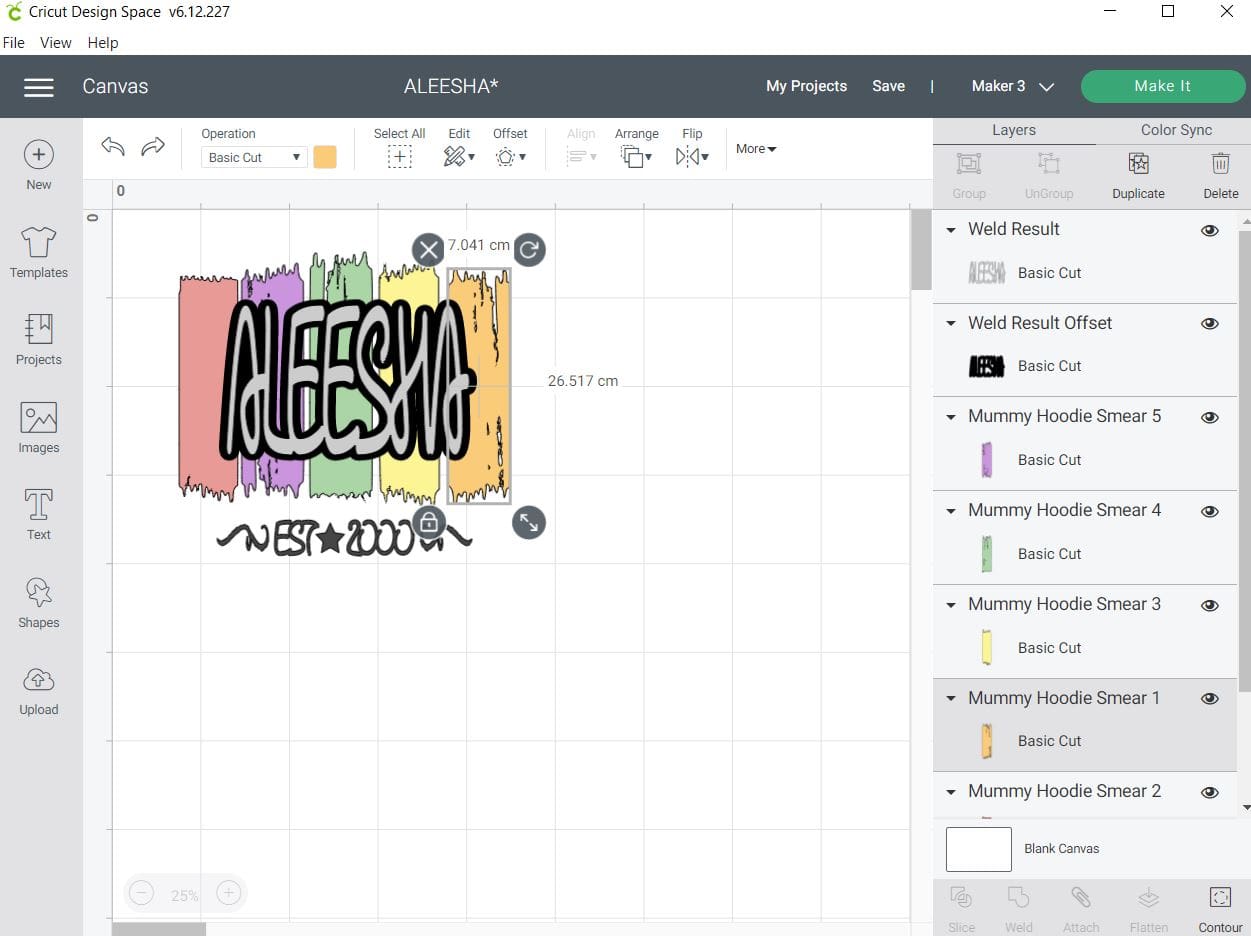The width and height of the screenshot is (1251, 936).
Task: Open the Edit tool icon
Action: pos(459,157)
